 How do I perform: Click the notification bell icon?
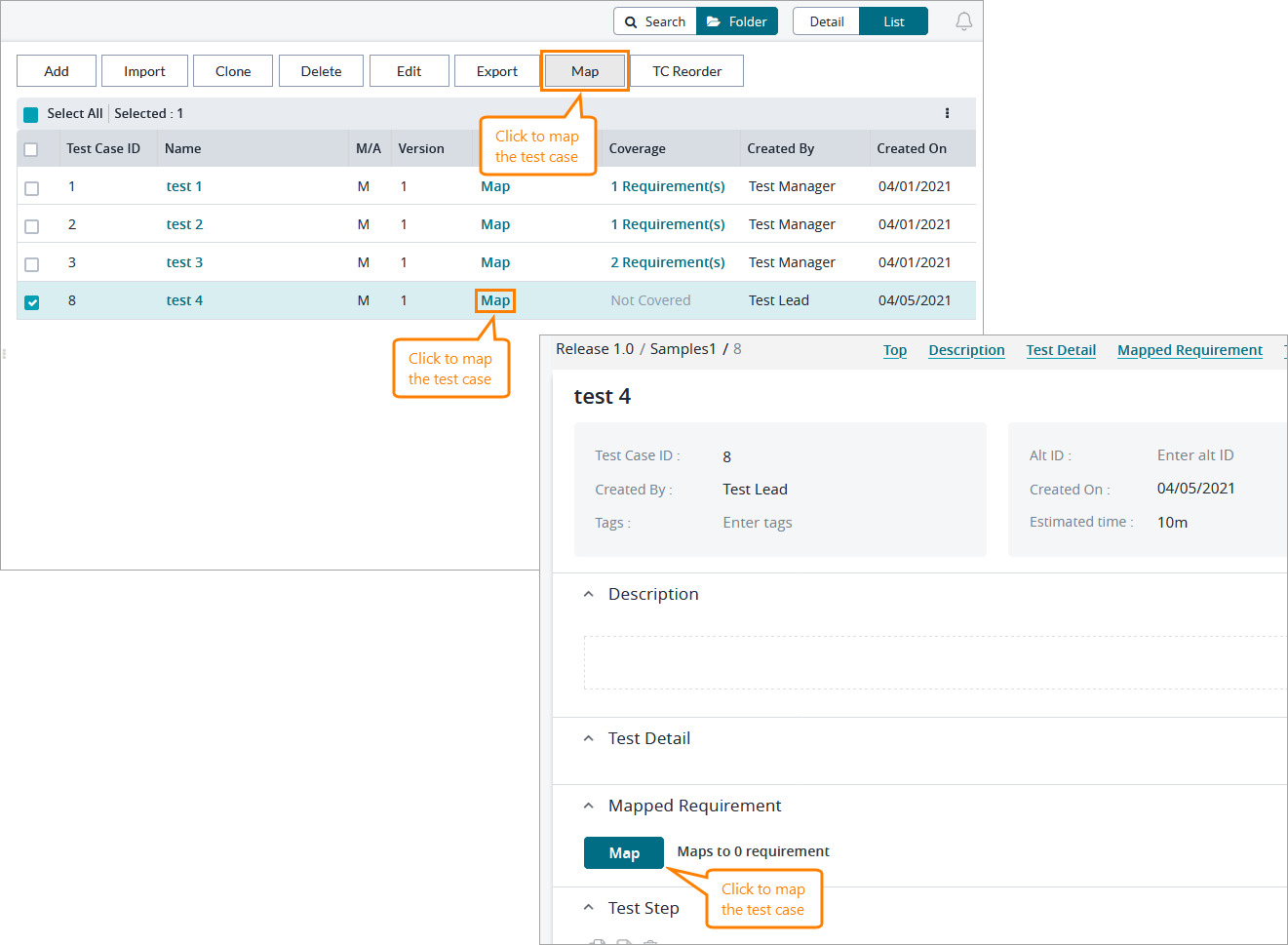tap(963, 21)
